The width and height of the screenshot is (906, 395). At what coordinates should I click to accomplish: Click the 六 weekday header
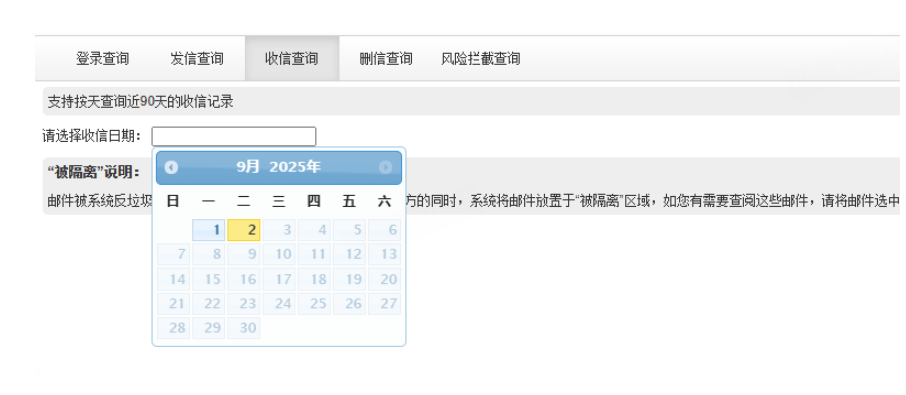tap(384, 201)
